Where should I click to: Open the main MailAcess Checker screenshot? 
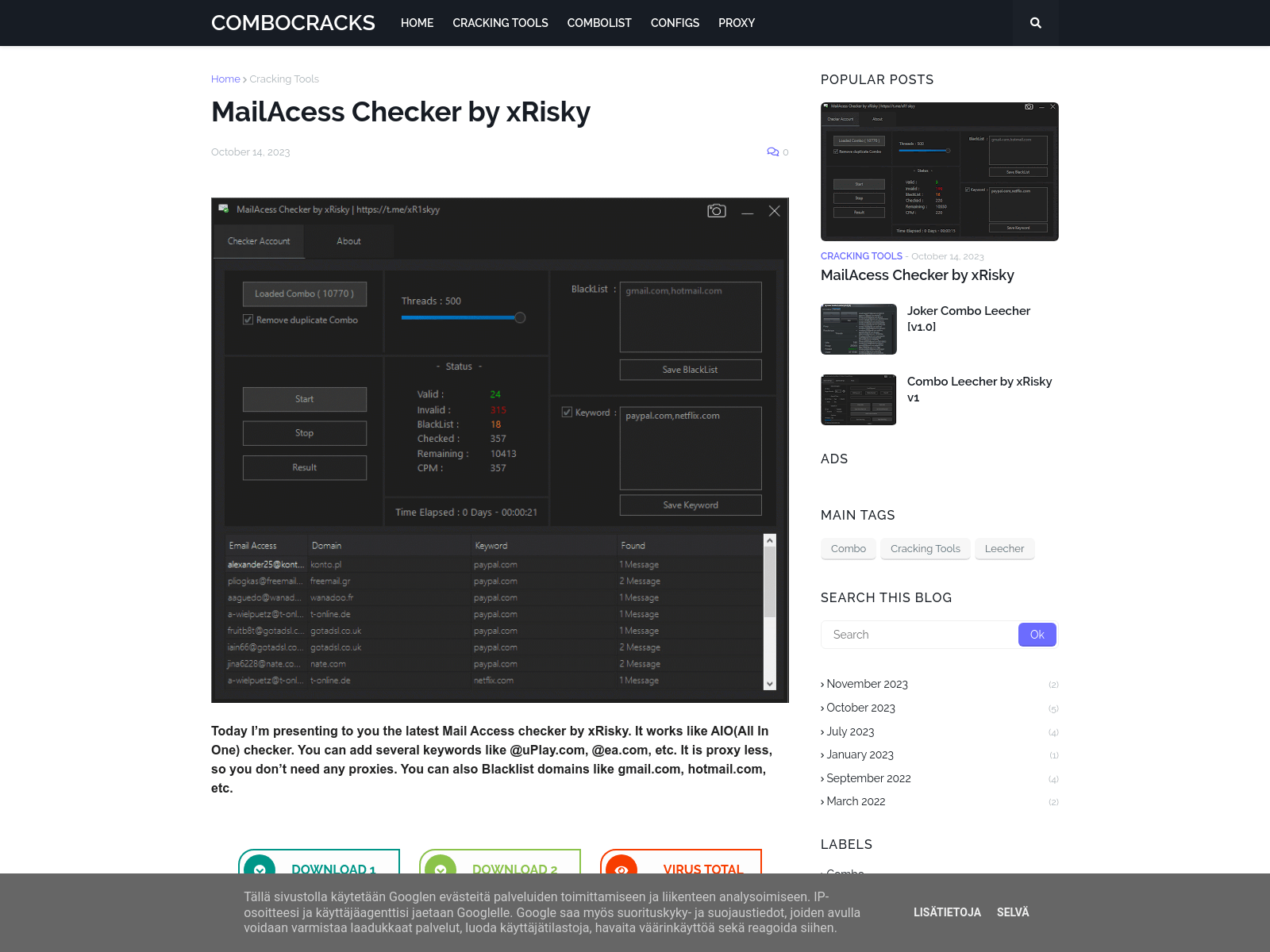point(500,450)
